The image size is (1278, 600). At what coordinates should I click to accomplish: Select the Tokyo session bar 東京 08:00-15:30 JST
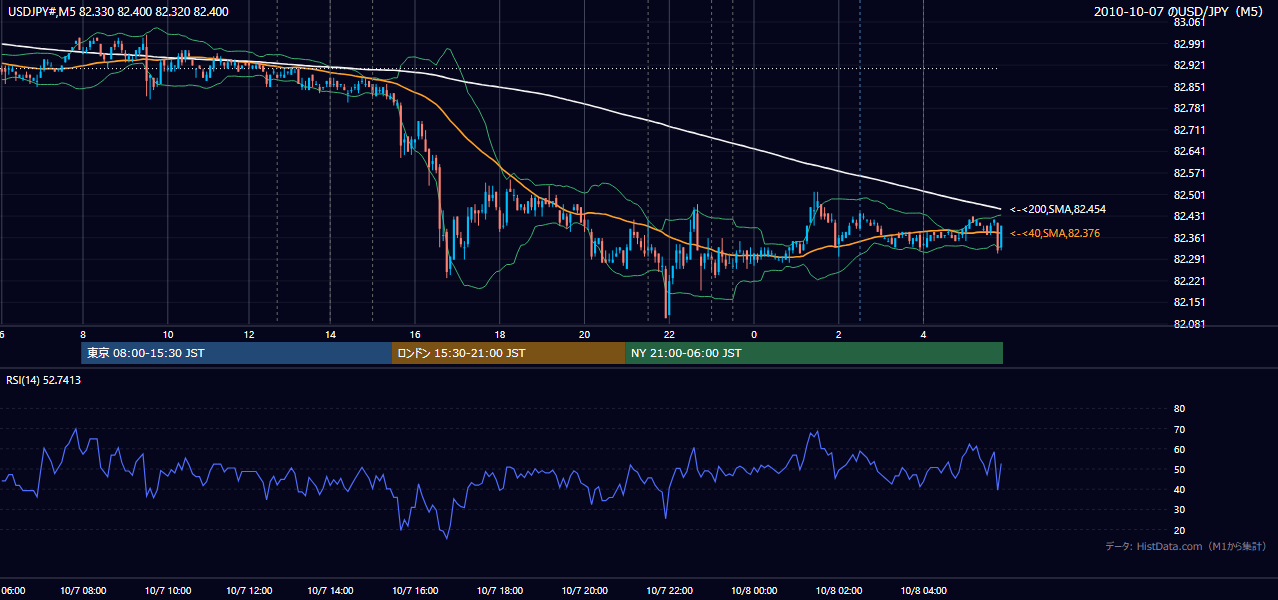click(237, 353)
